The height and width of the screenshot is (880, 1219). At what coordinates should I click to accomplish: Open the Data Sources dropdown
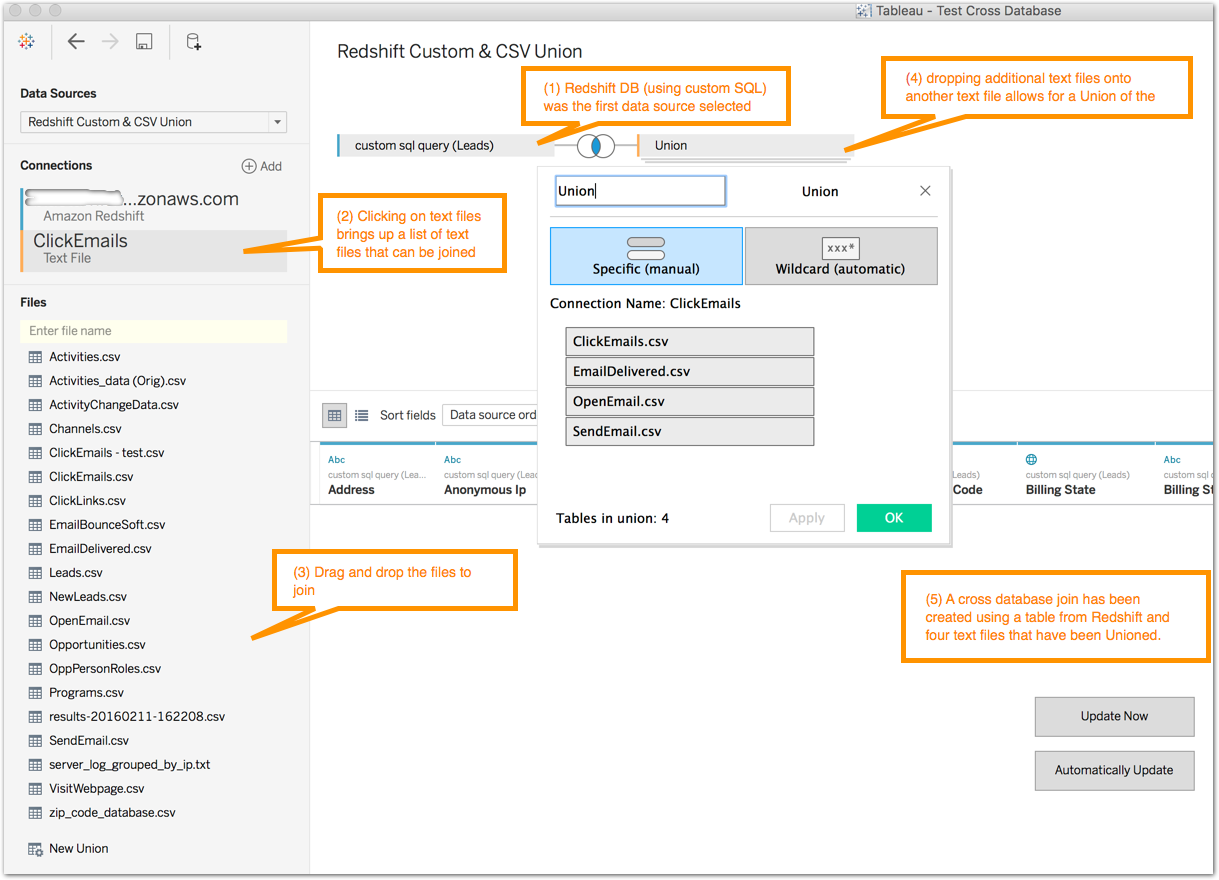[x=154, y=122]
